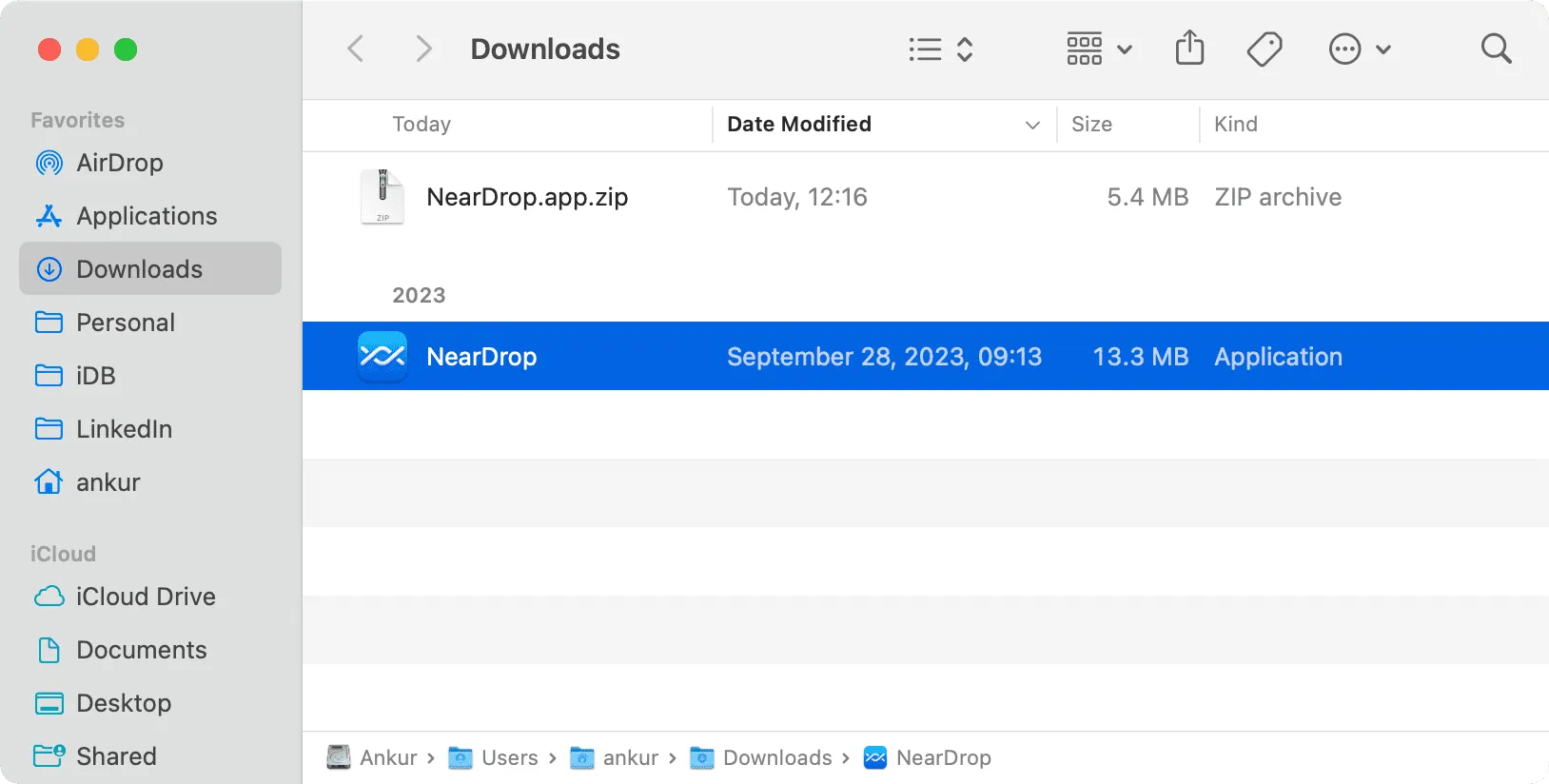Click the Share toolbar icon
Viewport: 1549px width, 784px height.
pyautogui.click(x=1189, y=48)
